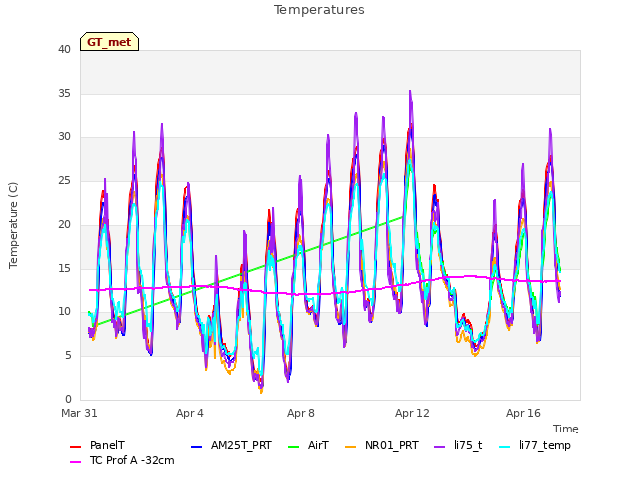This screenshot has height=480, width=640.
Task: Click the AirT legend entry
Action: click(309, 445)
